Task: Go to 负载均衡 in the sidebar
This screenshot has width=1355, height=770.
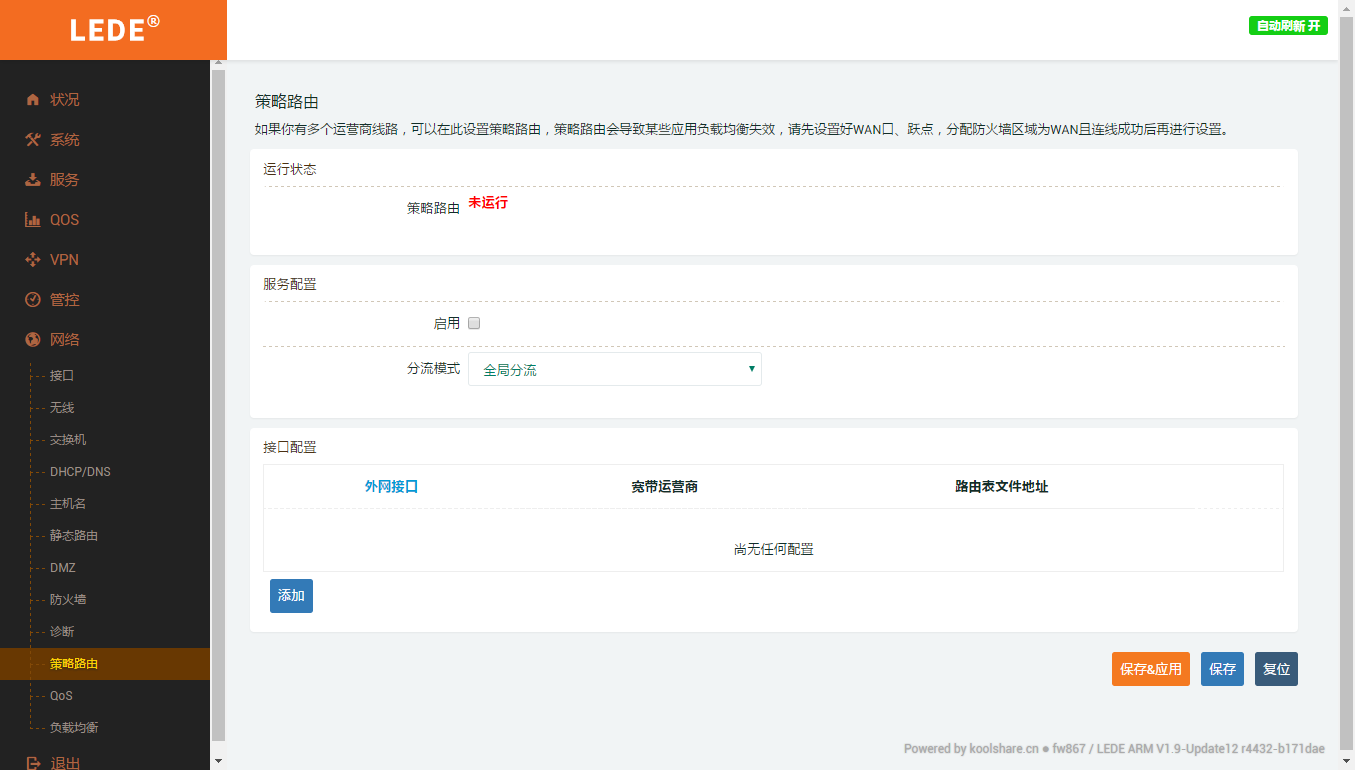Action: tap(74, 728)
